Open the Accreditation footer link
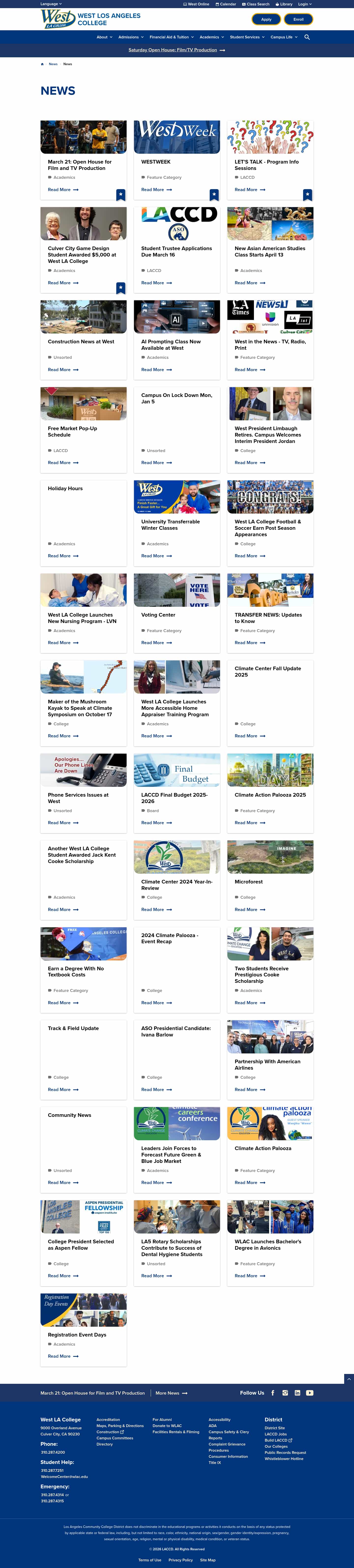This screenshot has height=1568, width=354. [x=108, y=1419]
